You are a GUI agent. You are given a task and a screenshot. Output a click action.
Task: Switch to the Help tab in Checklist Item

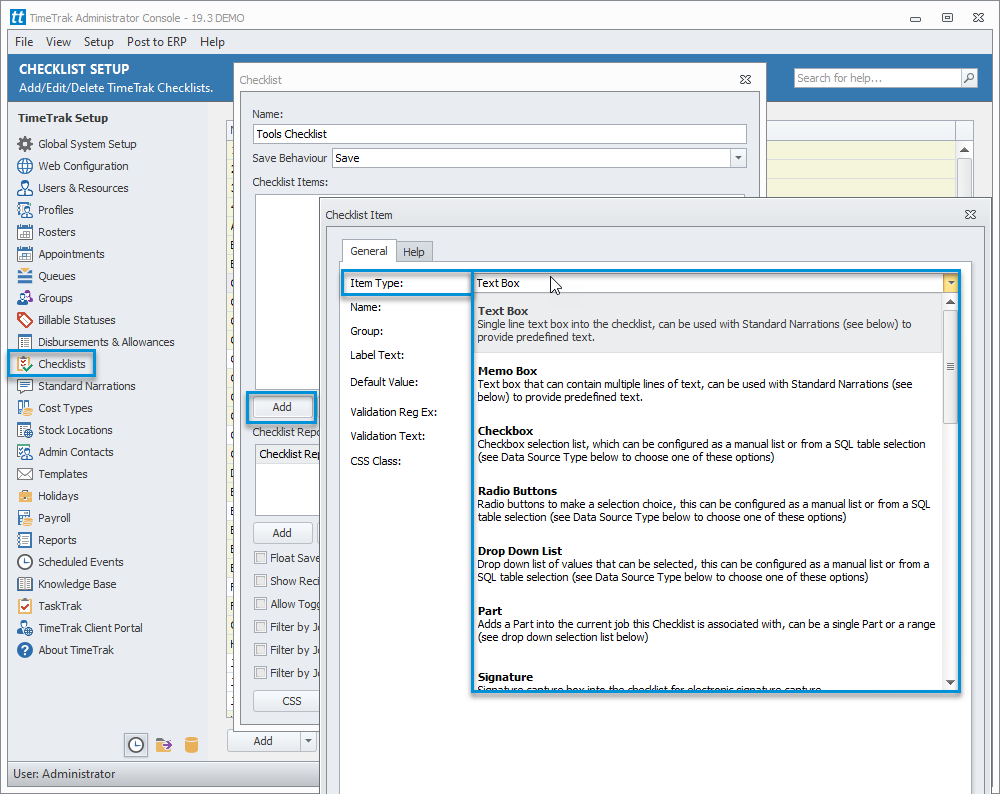[414, 252]
